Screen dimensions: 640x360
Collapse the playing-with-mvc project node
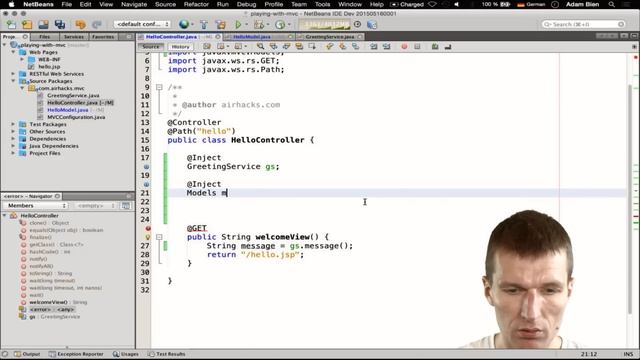click(x=5, y=45)
